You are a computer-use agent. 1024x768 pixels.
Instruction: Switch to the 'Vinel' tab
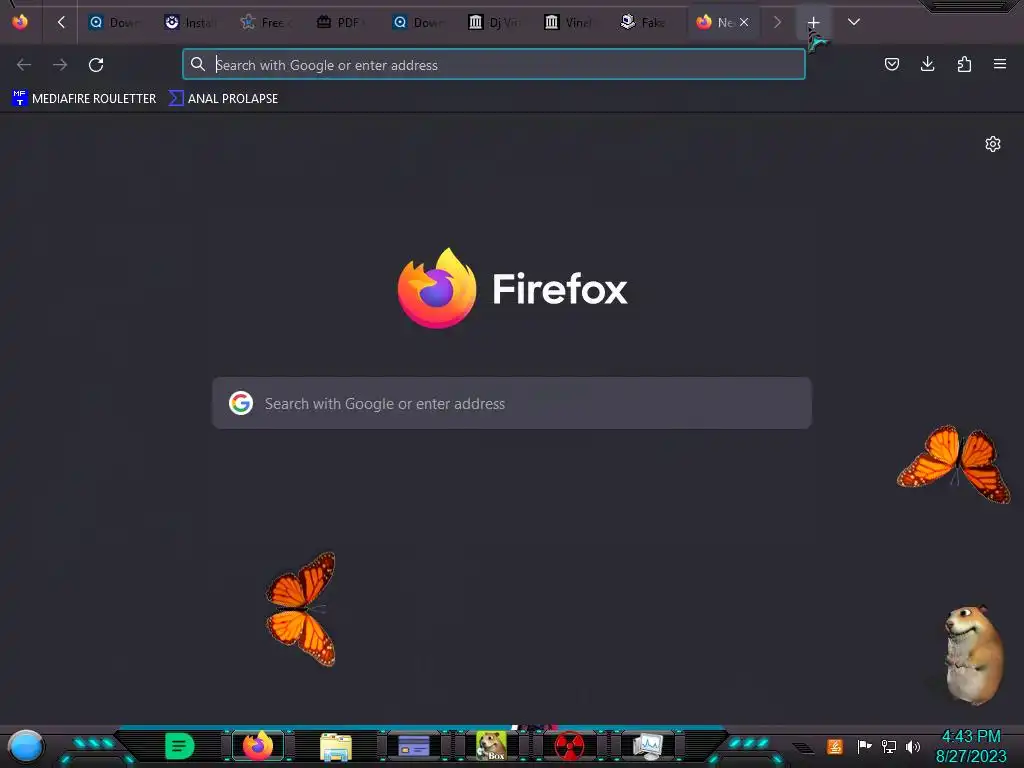pos(569,22)
